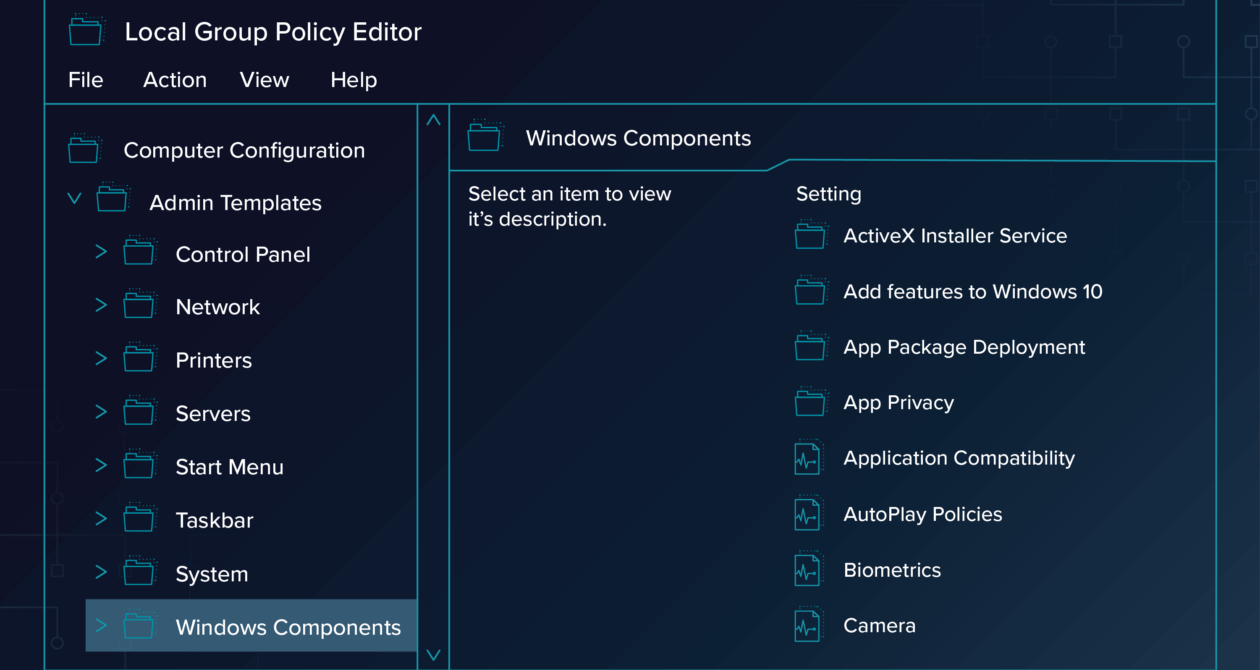The height and width of the screenshot is (670, 1260).
Task: Collapse the Admin Templates tree node
Action: 74,199
